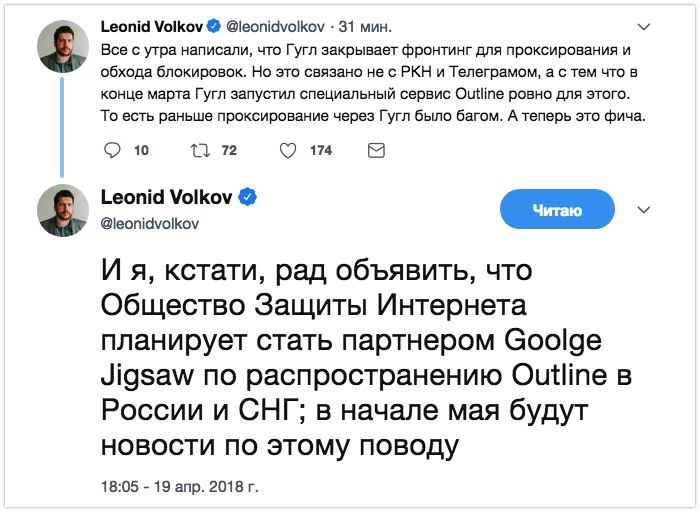Click the 174 likes count
The height and width of the screenshot is (512, 700).
tap(320, 151)
